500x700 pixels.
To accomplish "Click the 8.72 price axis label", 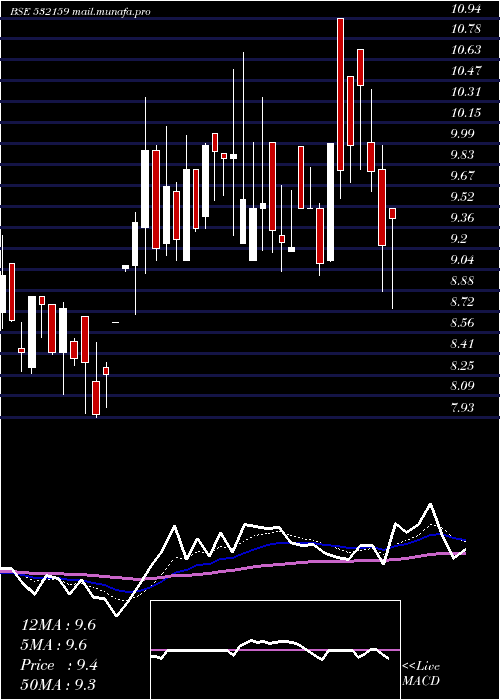I will coord(462,302).
